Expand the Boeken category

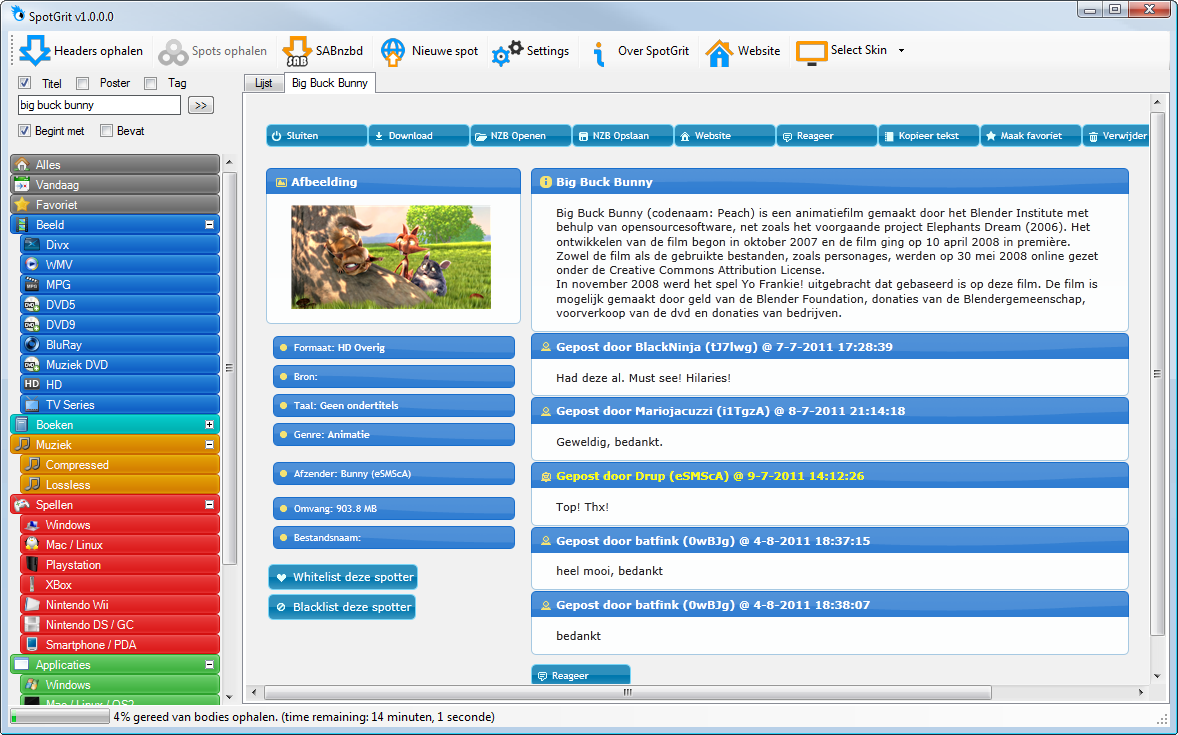point(210,425)
